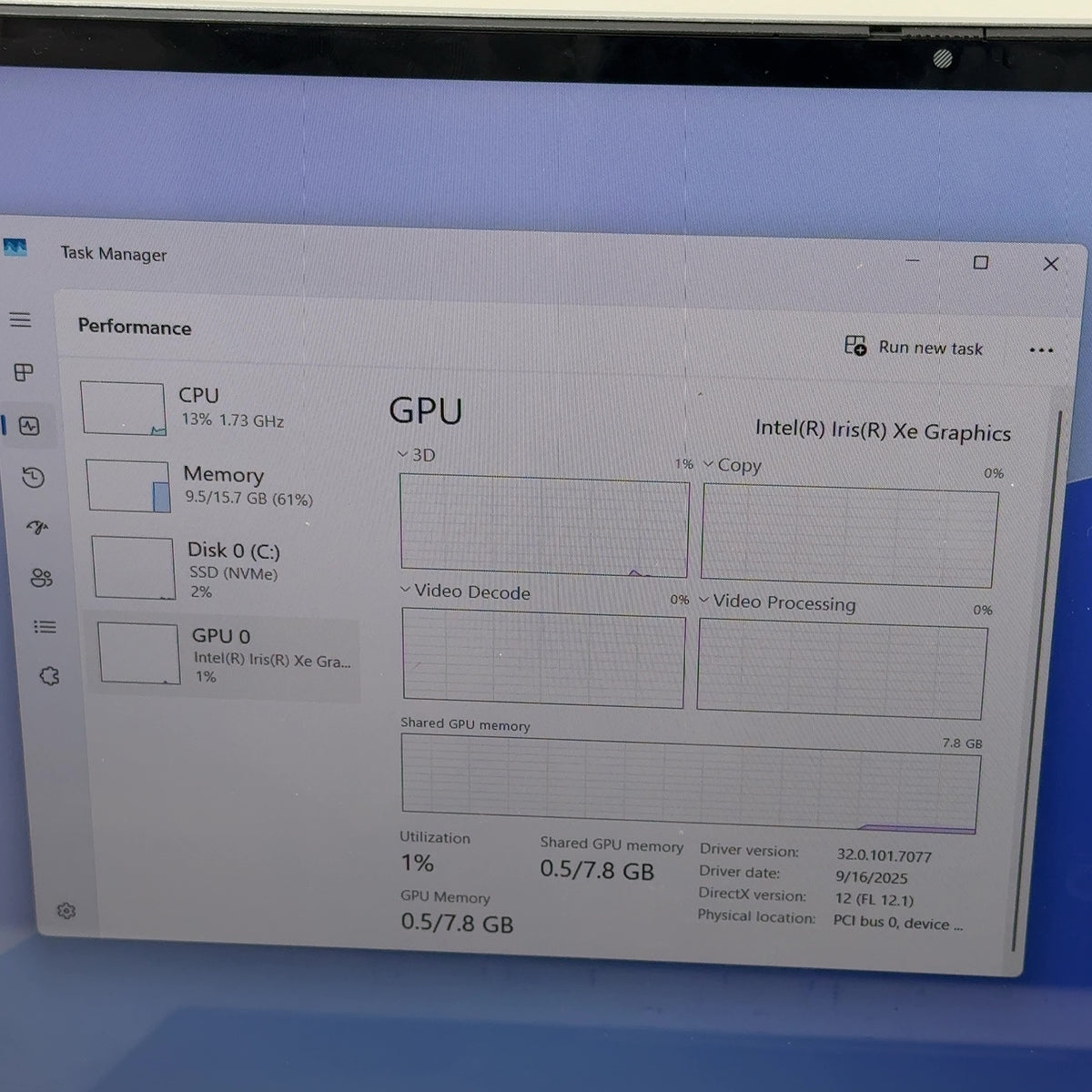Open the Video Decode engine dropdown
Screen dimensions: 1092x1092
(x=465, y=591)
